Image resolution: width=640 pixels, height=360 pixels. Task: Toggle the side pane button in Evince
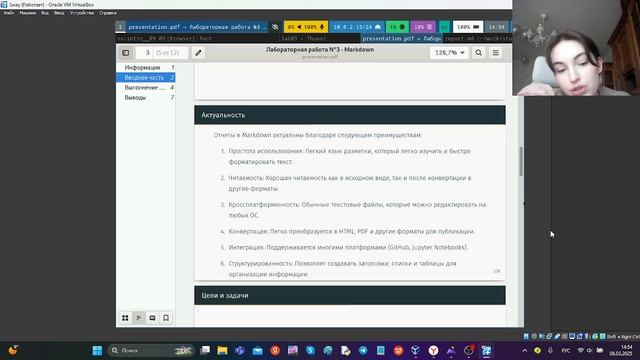[126, 53]
